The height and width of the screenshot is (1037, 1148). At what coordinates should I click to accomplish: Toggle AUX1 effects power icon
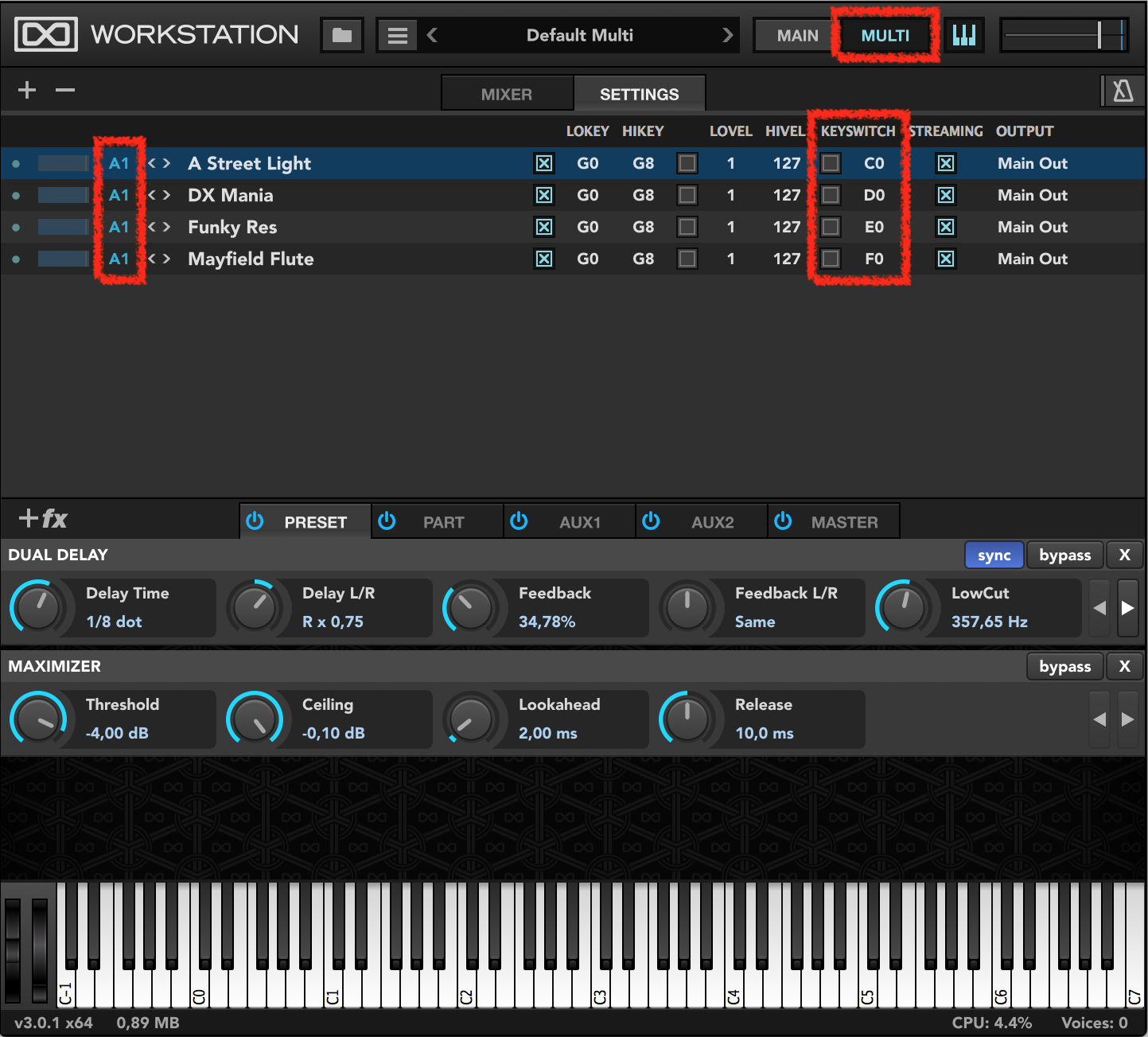point(519,520)
